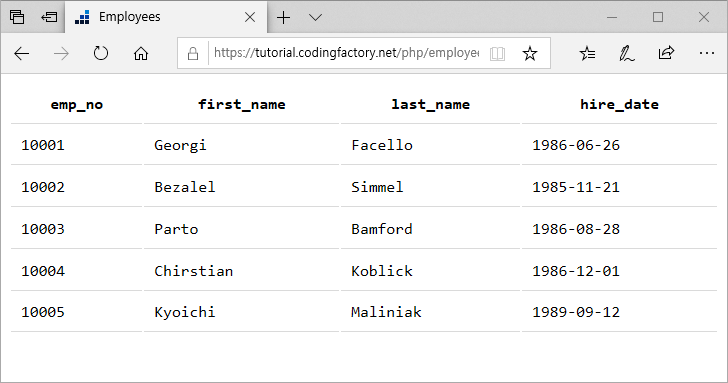Close the Employees tab
Viewport: 728px width, 383px height.
point(250,17)
